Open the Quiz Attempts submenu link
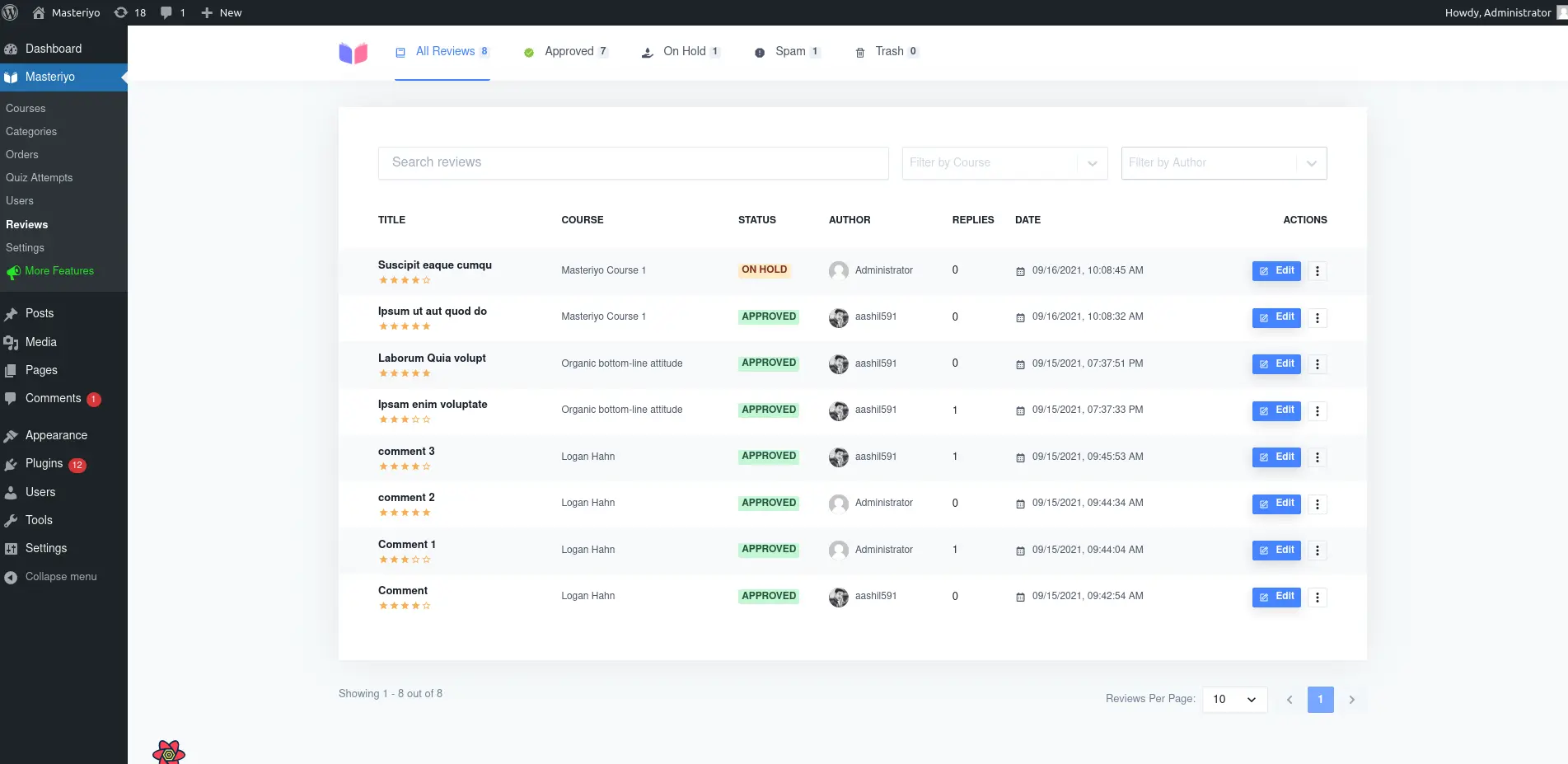Screen dimensions: 1568x764 pyautogui.click(x=39, y=177)
